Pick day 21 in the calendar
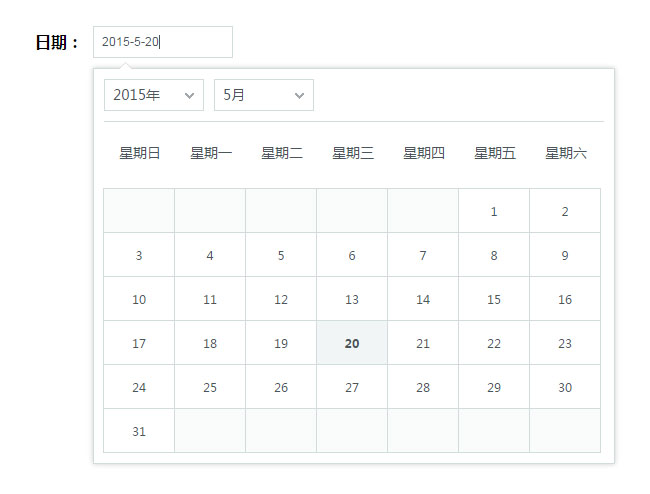Viewport: 650px width, 494px height. (423, 343)
